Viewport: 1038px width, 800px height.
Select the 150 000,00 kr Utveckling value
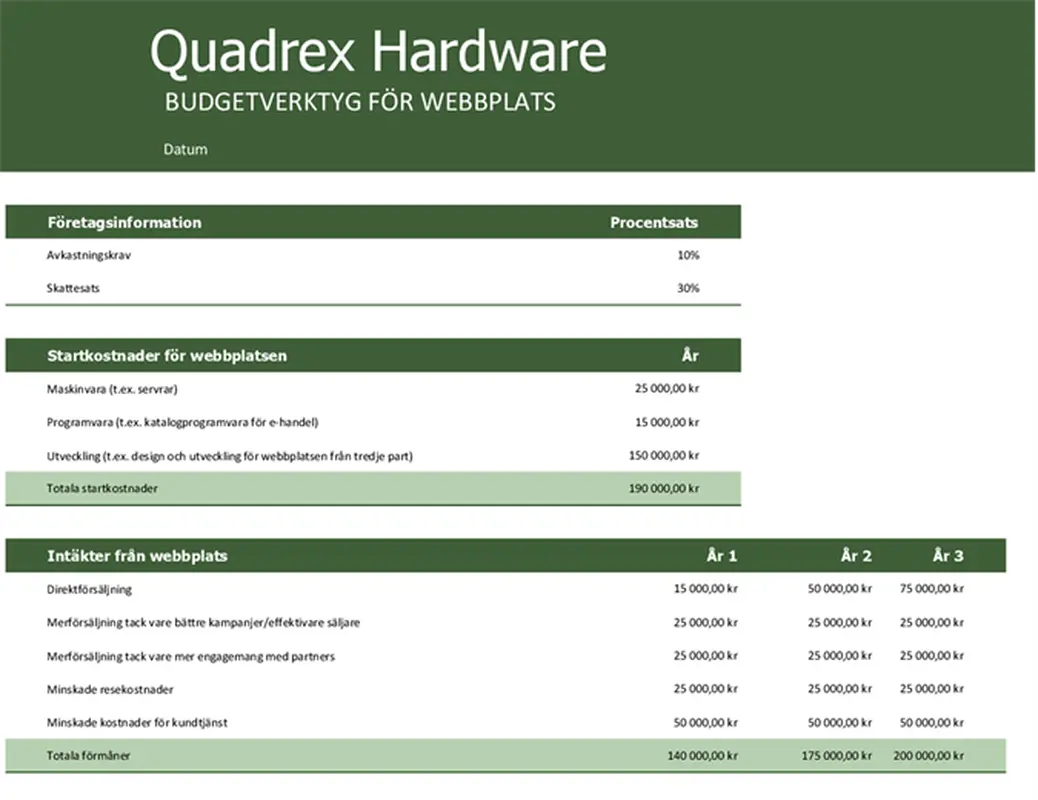664,456
